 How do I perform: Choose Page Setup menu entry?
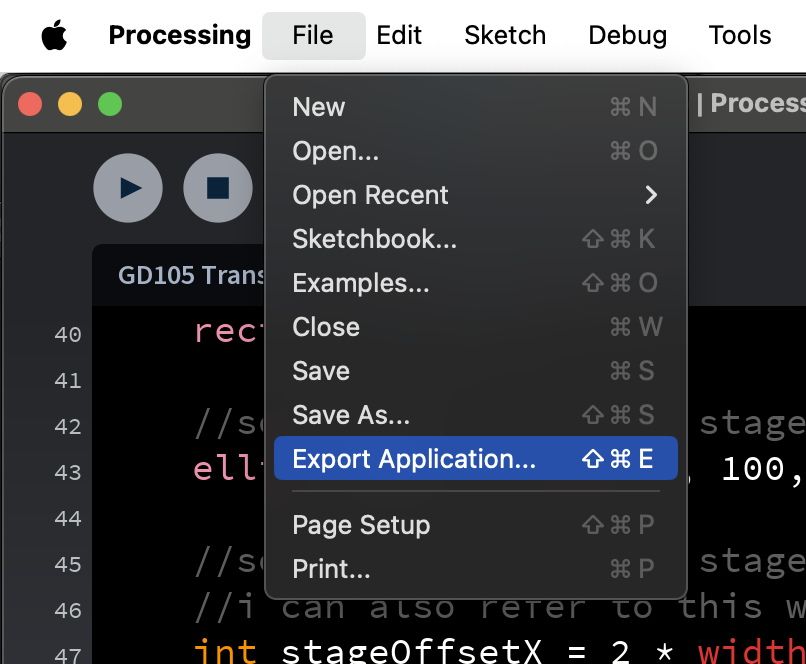click(x=476, y=525)
